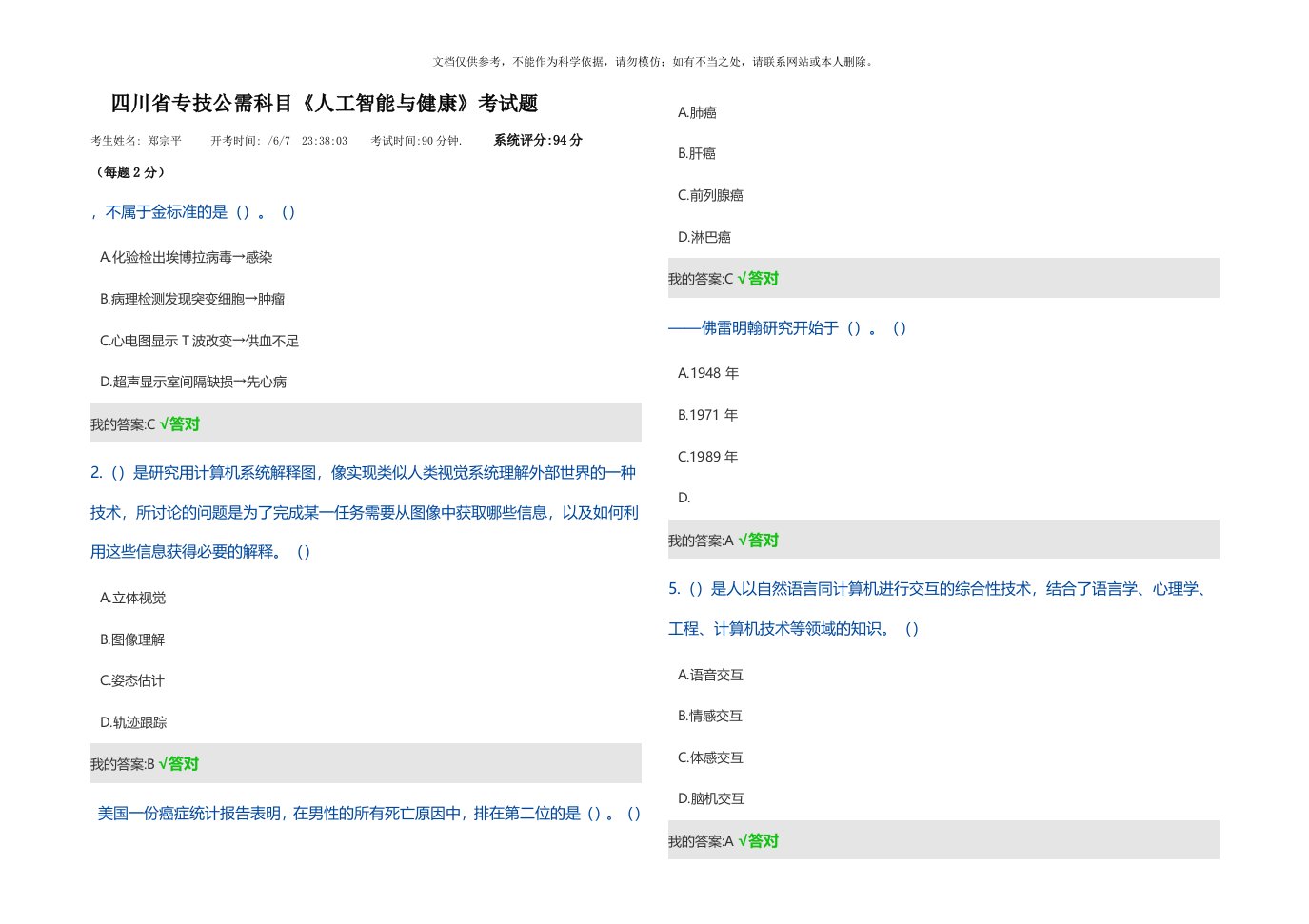This screenshot has height=924, width=1309.
Task: Click the question 佛雷明翰研究开始于
Action: 788,328
